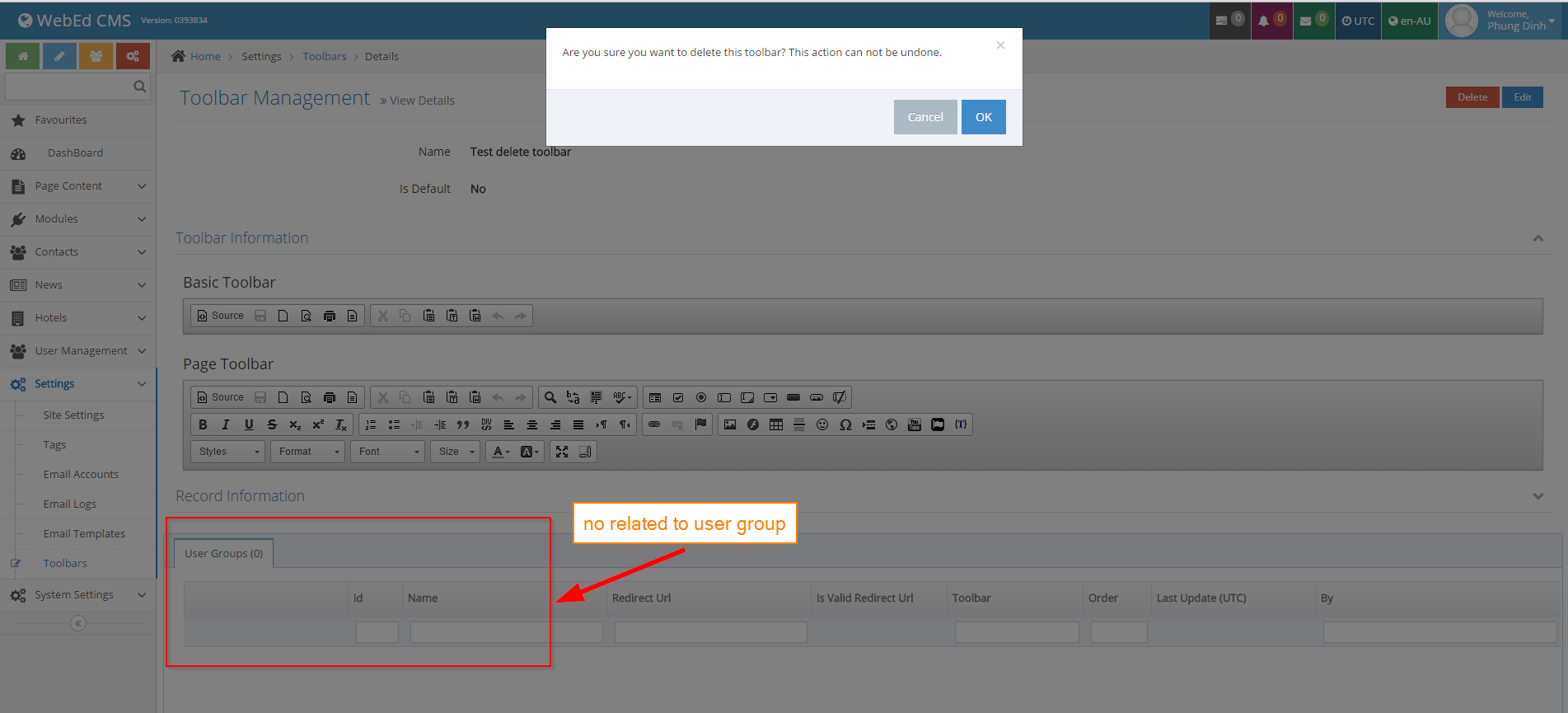
Task: Close the confirmation dialog with X
Action: click(x=1000, y=45)
